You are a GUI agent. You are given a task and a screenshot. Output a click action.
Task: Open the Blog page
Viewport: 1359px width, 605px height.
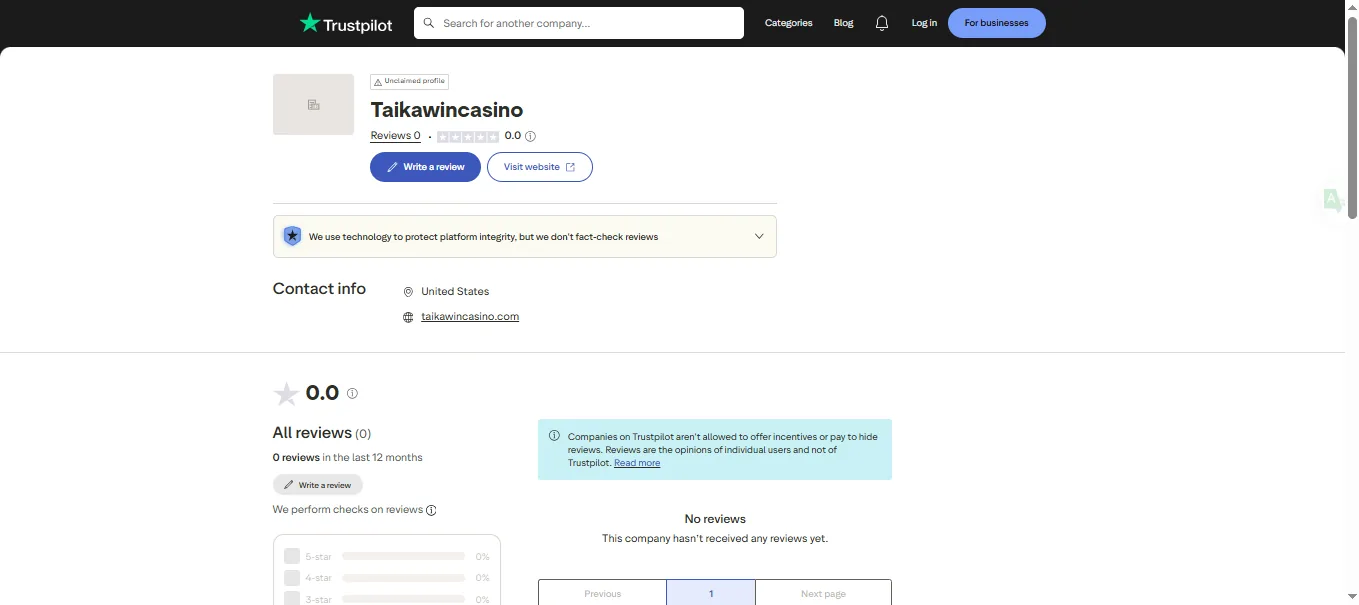(843, 23)
